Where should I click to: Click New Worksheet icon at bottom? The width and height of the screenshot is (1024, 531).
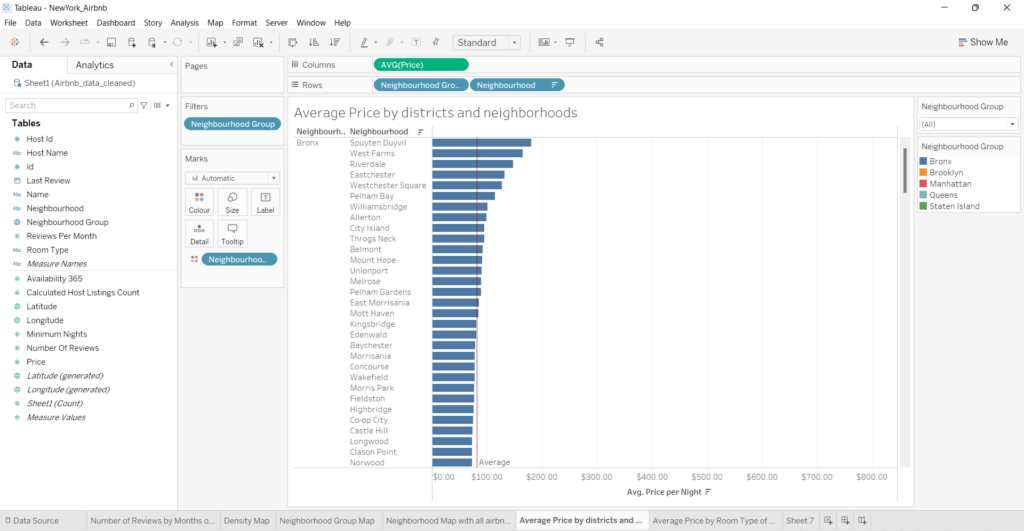827,520
